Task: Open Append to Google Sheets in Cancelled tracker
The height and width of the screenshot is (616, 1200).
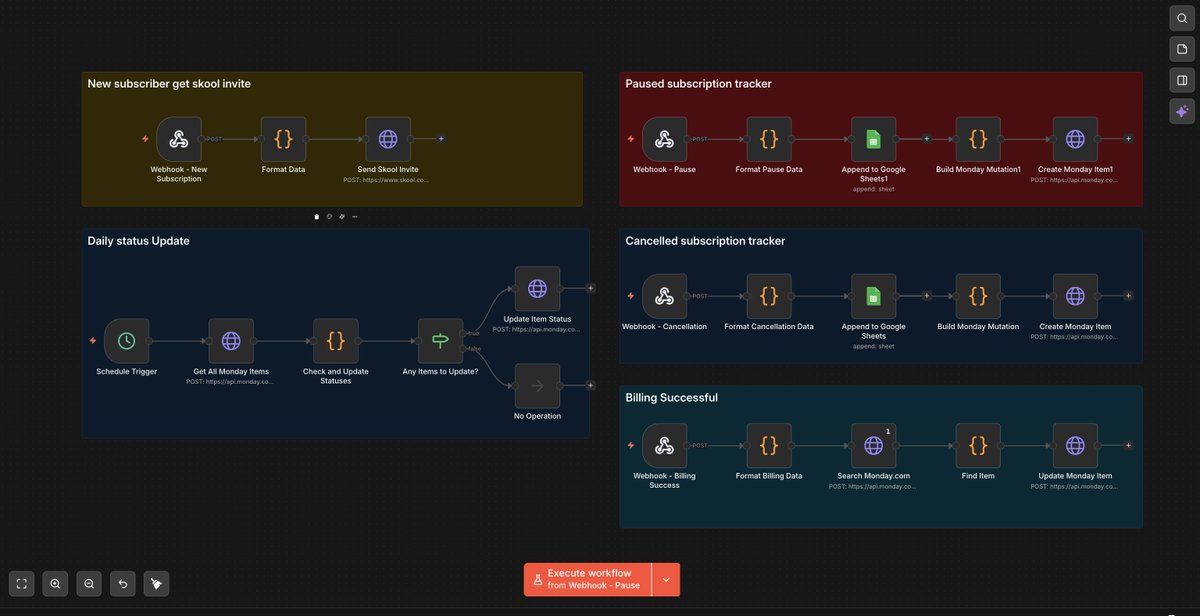Action: click(873, 296)
